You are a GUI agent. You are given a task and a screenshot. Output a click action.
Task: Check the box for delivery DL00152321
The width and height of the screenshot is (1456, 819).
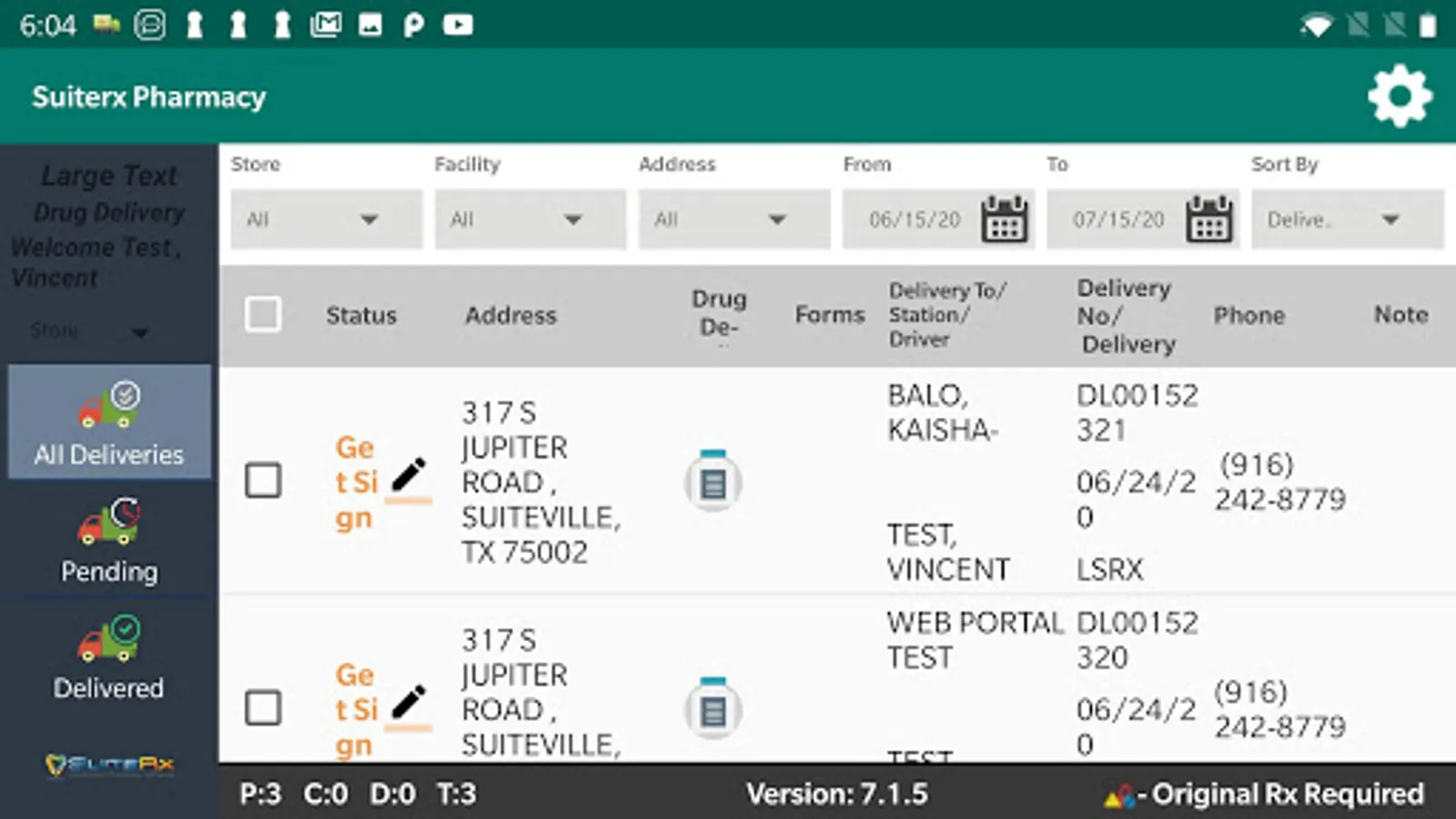pyautogui.click(x=263, y=480)
